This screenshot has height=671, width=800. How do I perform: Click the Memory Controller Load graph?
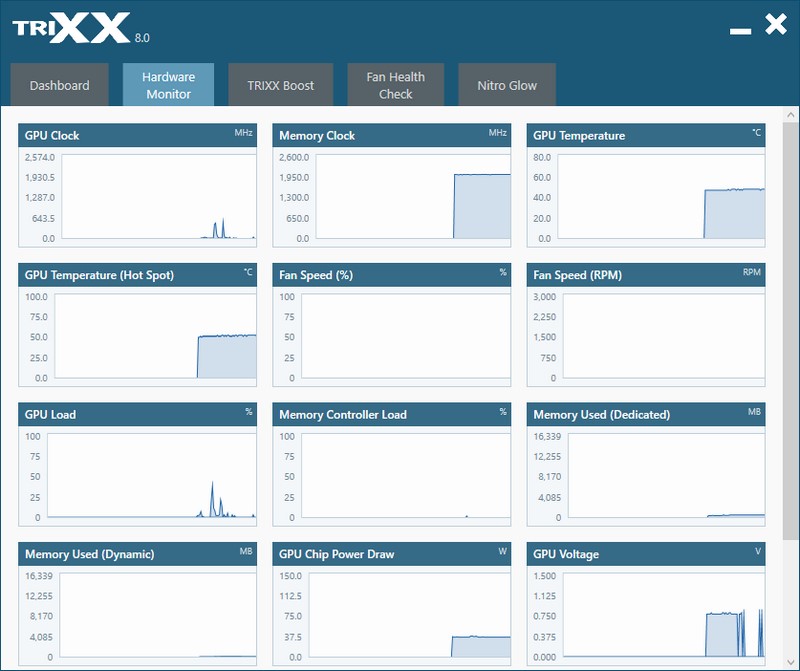coord(406,476)
